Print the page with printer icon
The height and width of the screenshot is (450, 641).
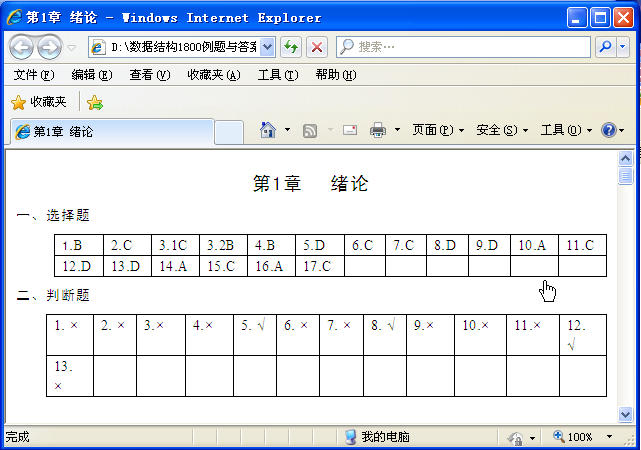[x=378, y=130]
